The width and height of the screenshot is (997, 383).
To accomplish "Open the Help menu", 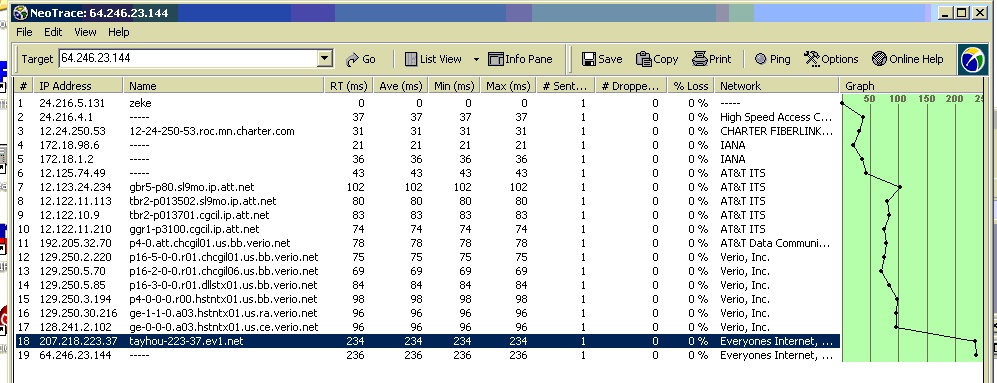I will (x=118, y=32).
